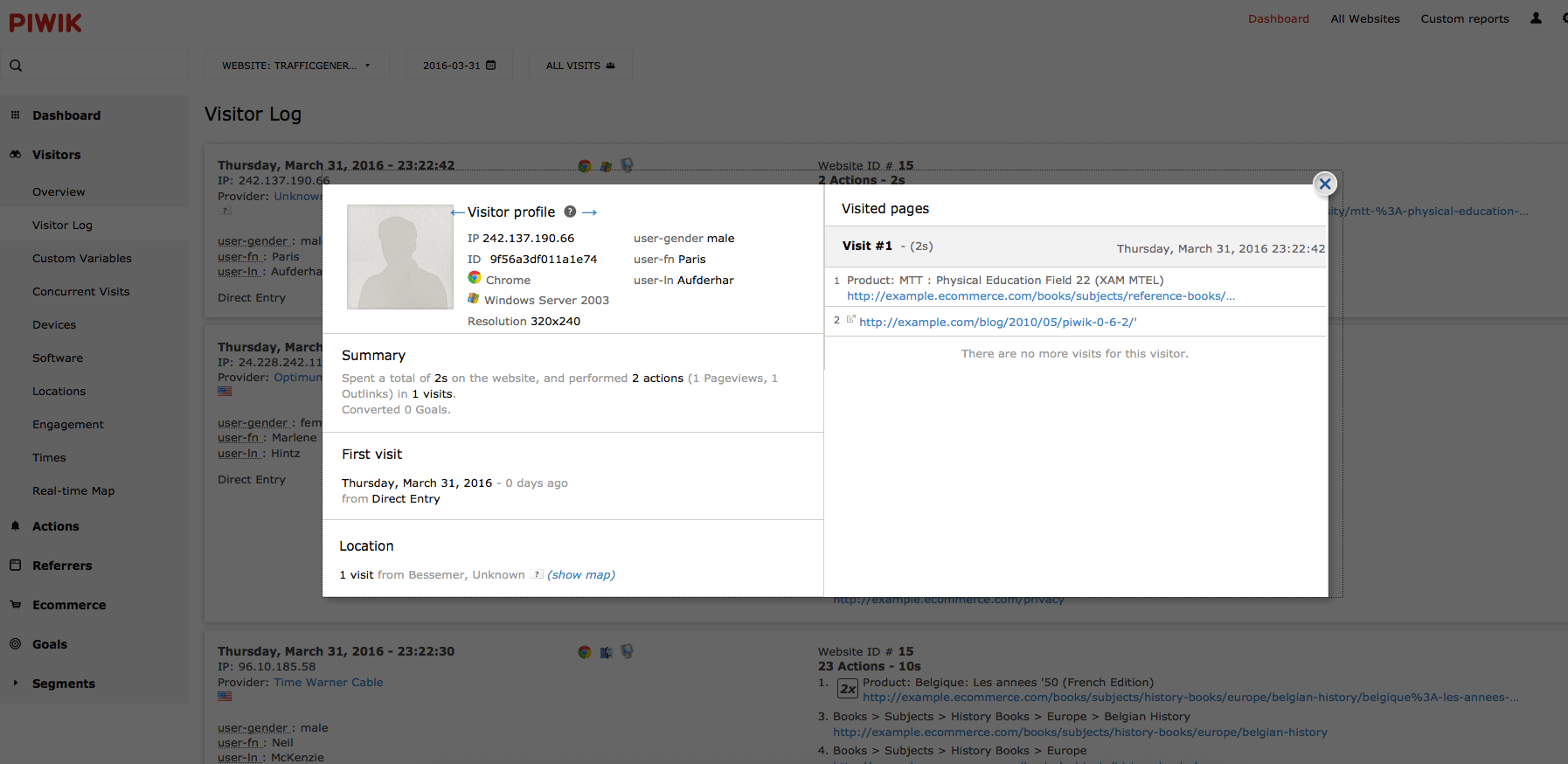The width and height of the screenshot is (1568, 764).
Task: Select Visitor Log in the sidebar
Action: tap(62, 226)
